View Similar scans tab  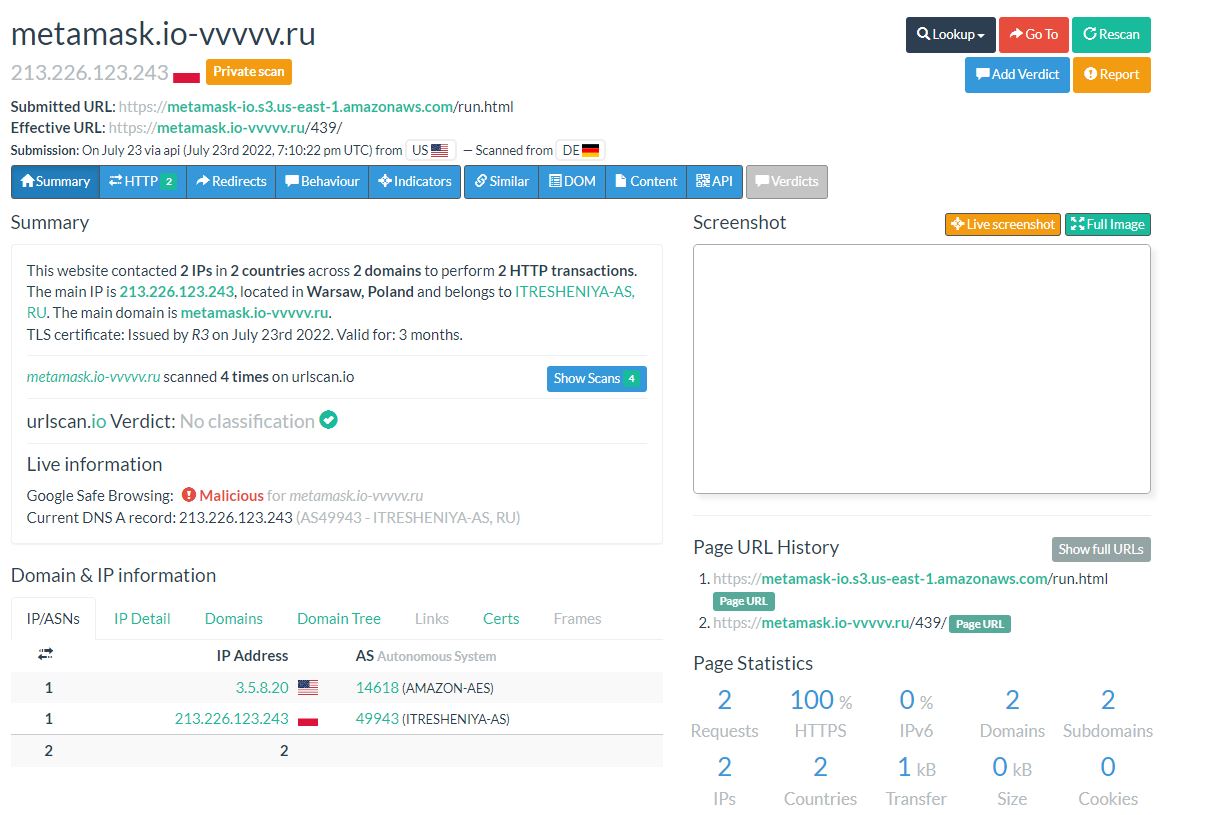point(501,182)
